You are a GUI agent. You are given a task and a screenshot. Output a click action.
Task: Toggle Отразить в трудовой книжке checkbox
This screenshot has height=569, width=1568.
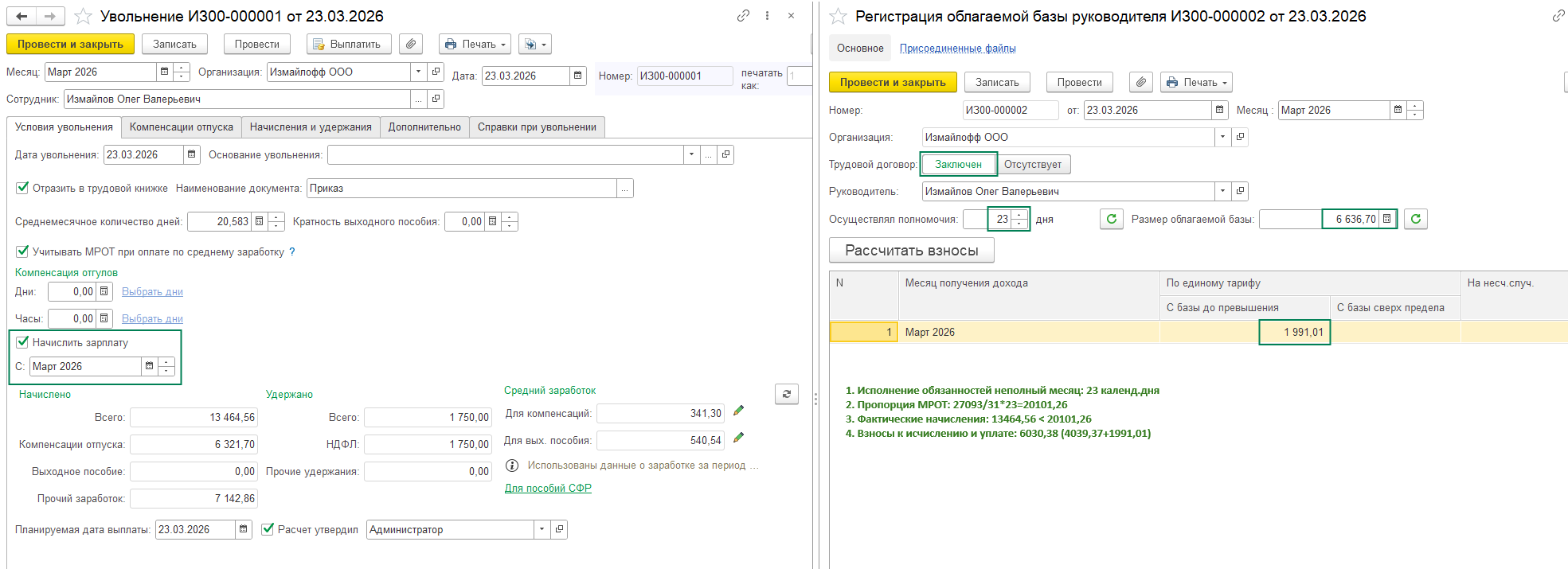coord(22,188)
